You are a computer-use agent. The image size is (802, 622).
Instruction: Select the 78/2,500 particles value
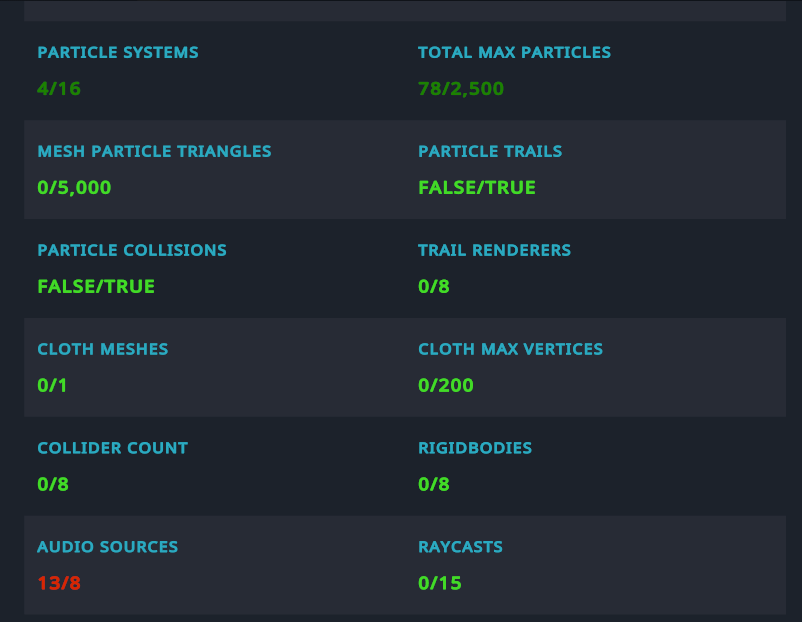click(x=461, y=89)
